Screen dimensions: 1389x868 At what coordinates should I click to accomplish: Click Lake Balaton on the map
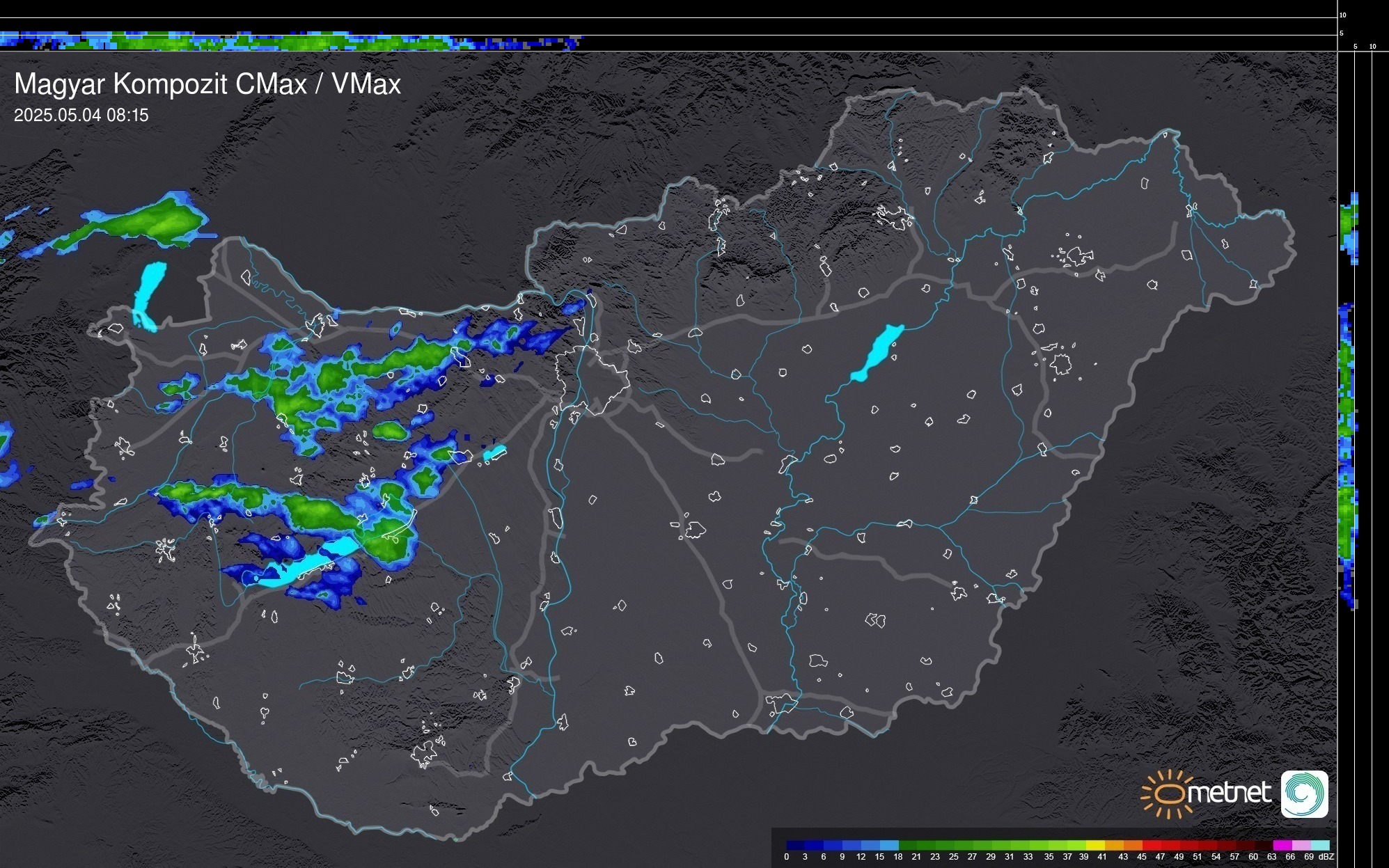click(310, 566)
